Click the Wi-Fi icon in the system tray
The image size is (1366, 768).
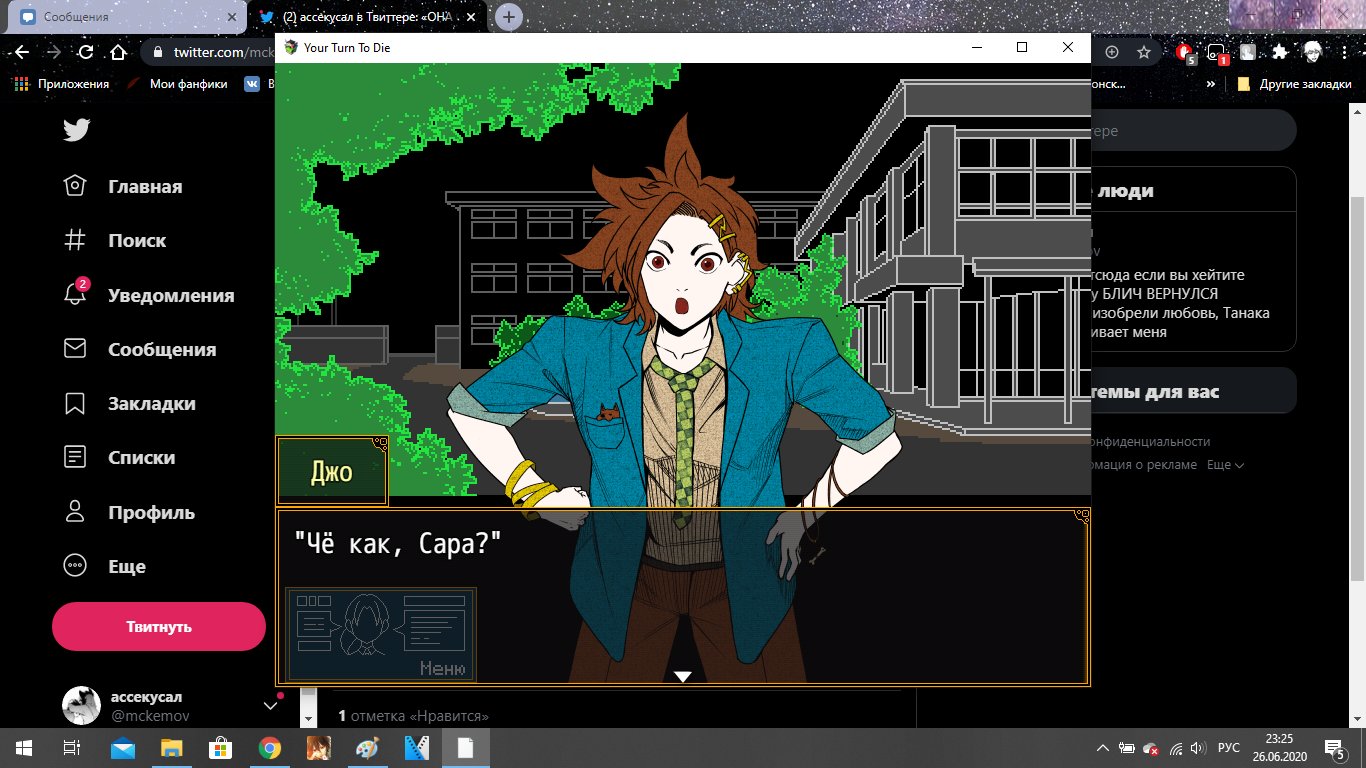[1175, 748]
